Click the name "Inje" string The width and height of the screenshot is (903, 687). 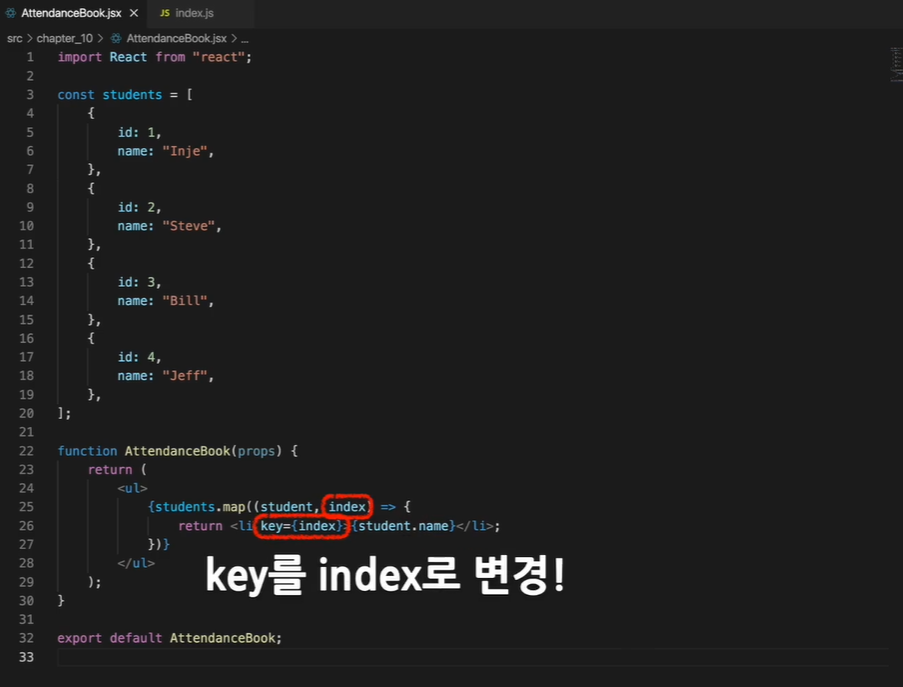click(x=185, y=151)
